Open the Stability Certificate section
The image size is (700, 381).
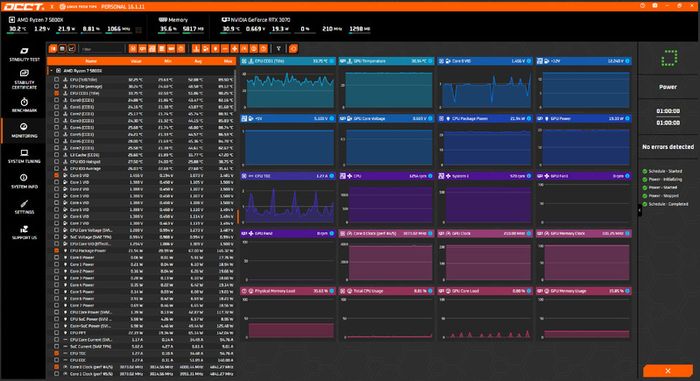tap(24, 79)
